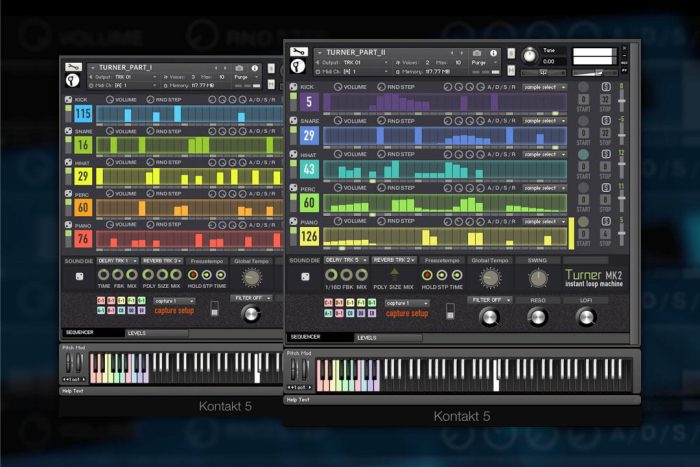Click the KICK VOLUME knob icon in TURNER_PART_II
700x467 pixels.
tap(338, 87)
